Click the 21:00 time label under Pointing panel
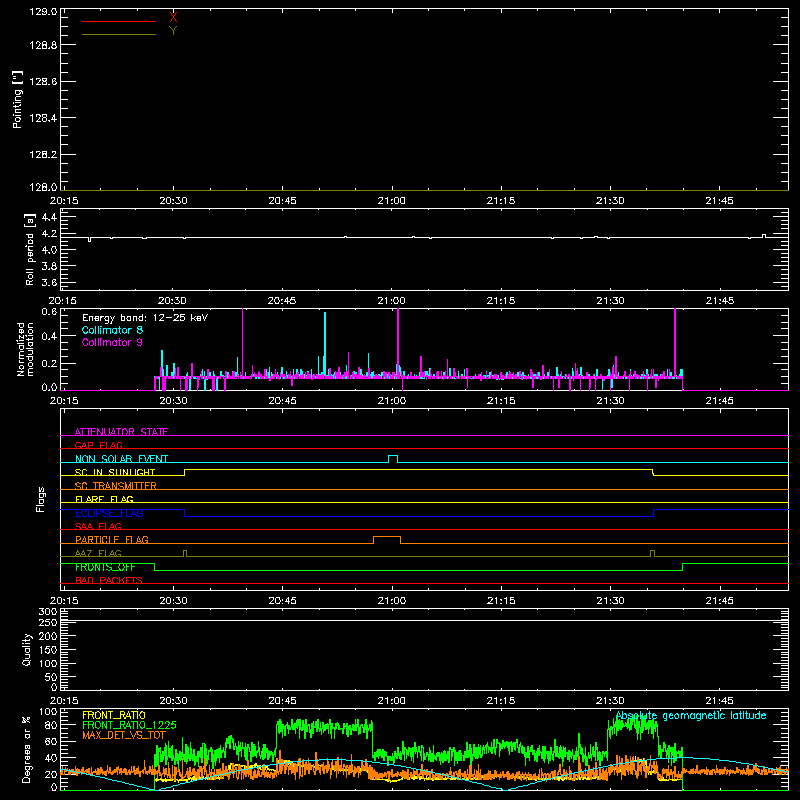Viewport: 800px width, 800px height. [x=392, y=201]
